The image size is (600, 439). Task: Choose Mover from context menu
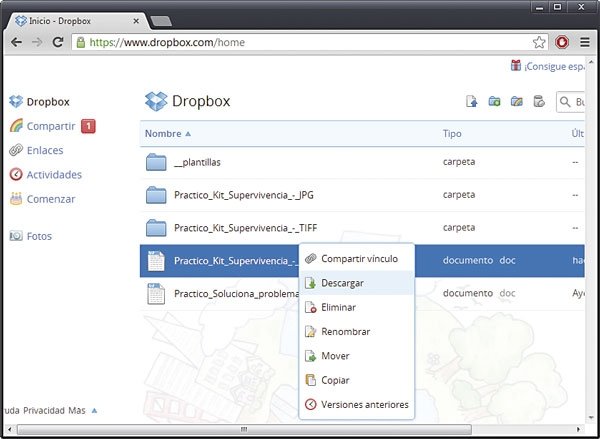(357, 356)
